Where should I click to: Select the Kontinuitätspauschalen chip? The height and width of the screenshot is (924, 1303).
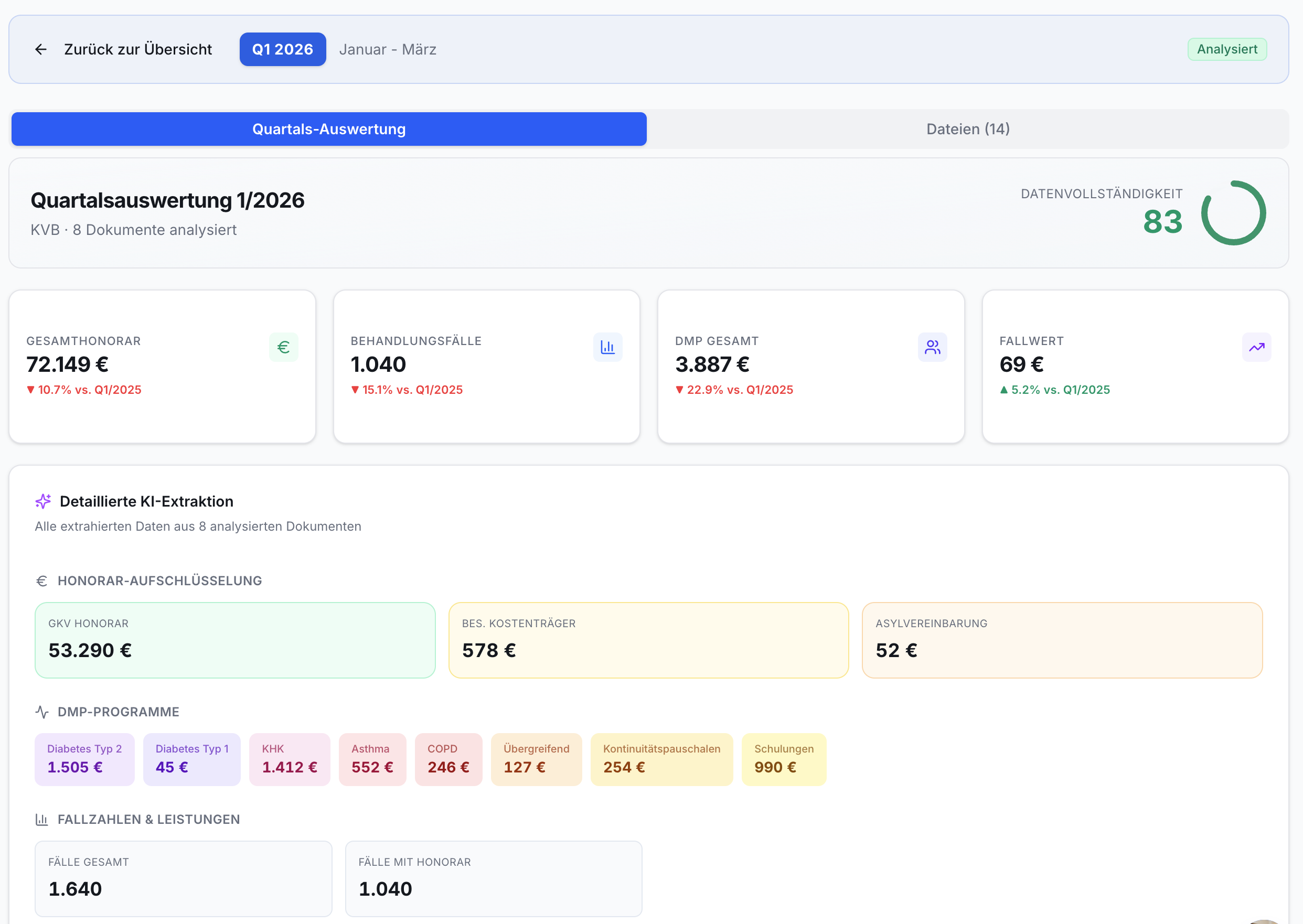pyautogui.click(x=662, y=759)
